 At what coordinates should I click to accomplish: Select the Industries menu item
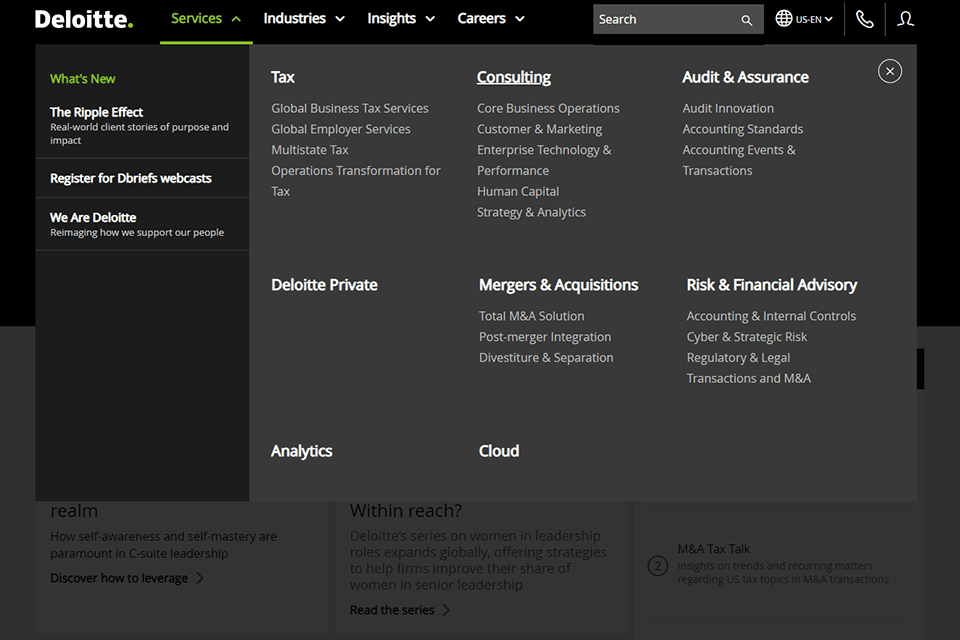[x=294, y=18]
